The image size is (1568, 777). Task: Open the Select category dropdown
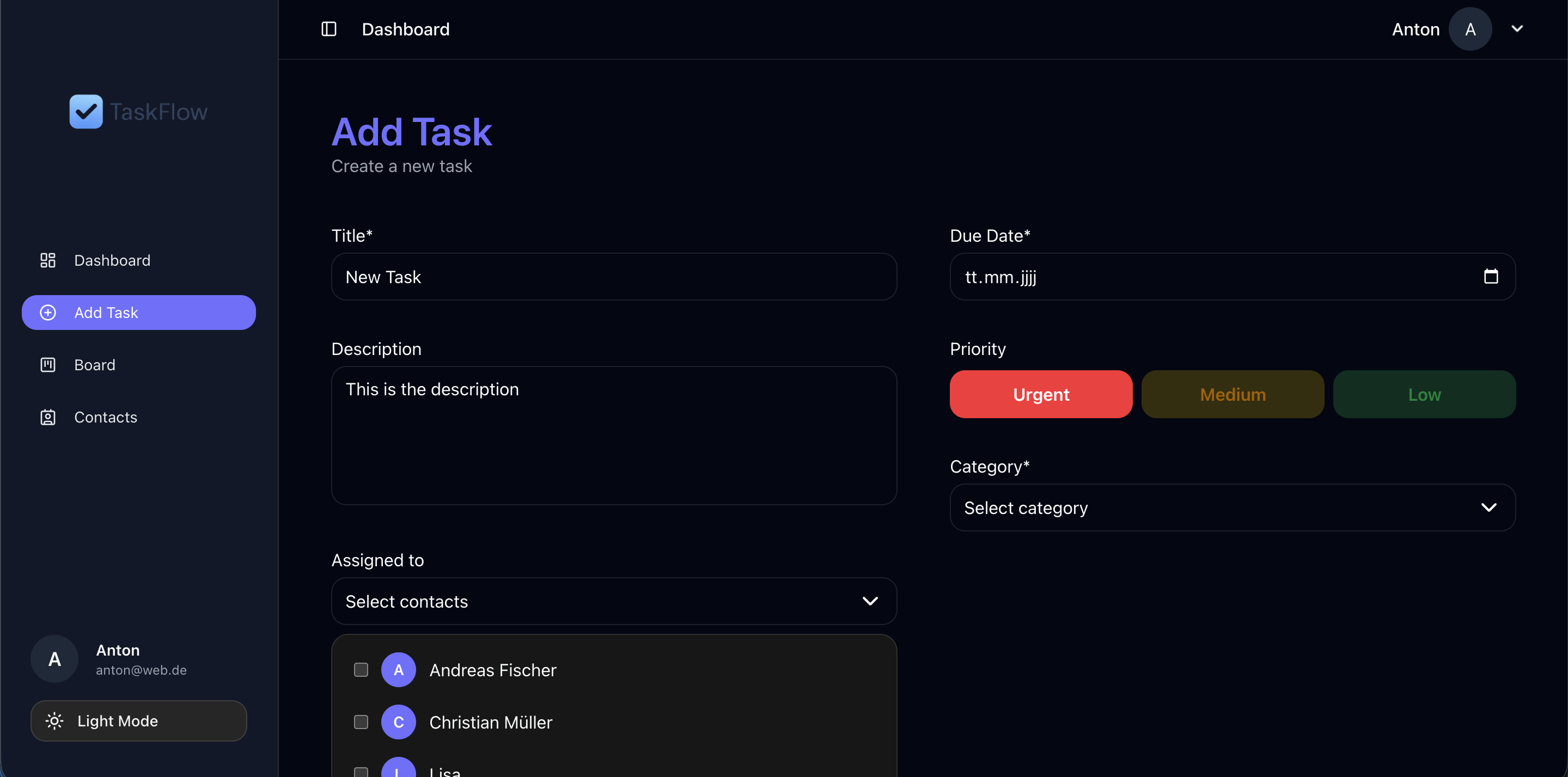point(1231,507)
